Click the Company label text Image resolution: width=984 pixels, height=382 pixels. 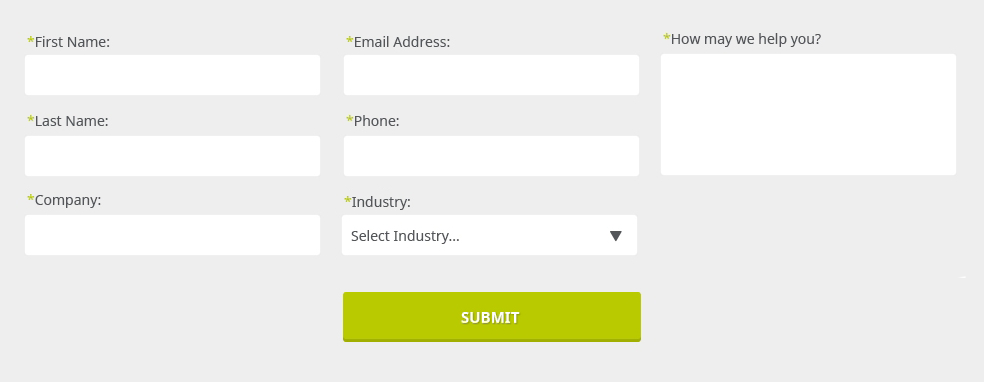point(68,200)
